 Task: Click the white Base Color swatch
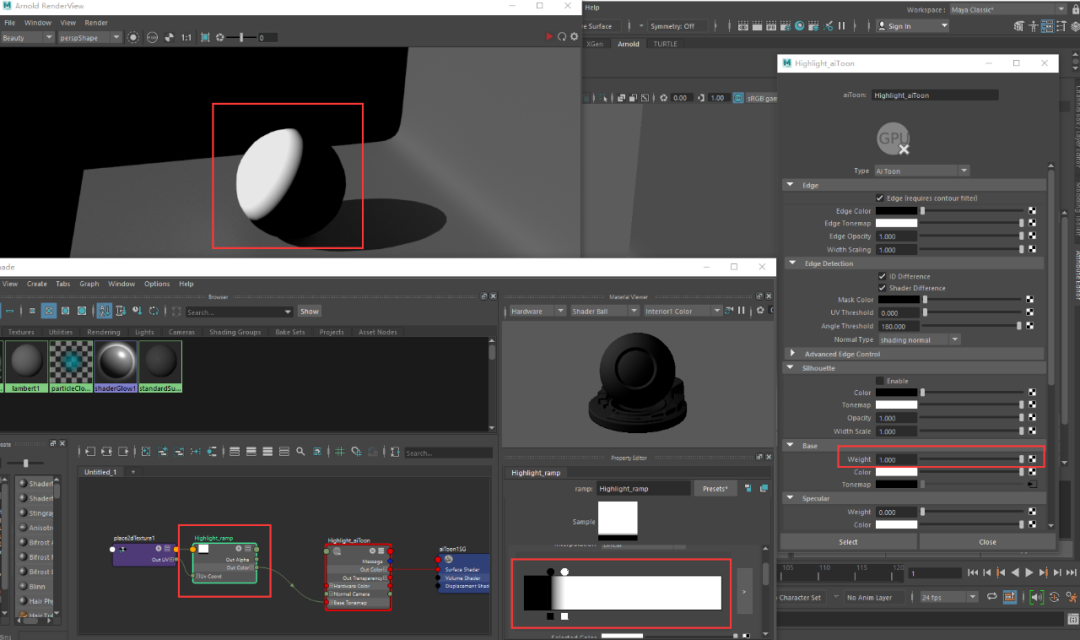(897, 471)
